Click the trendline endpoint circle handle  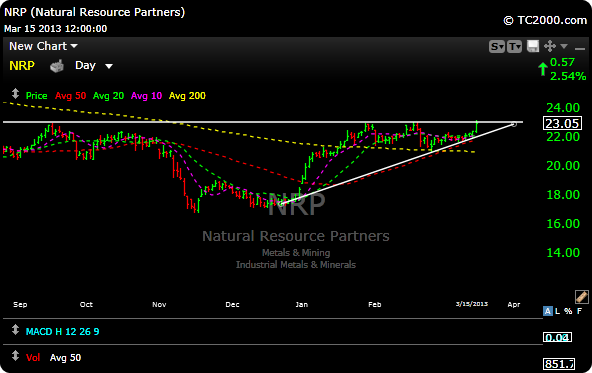[x=513, y=124]
